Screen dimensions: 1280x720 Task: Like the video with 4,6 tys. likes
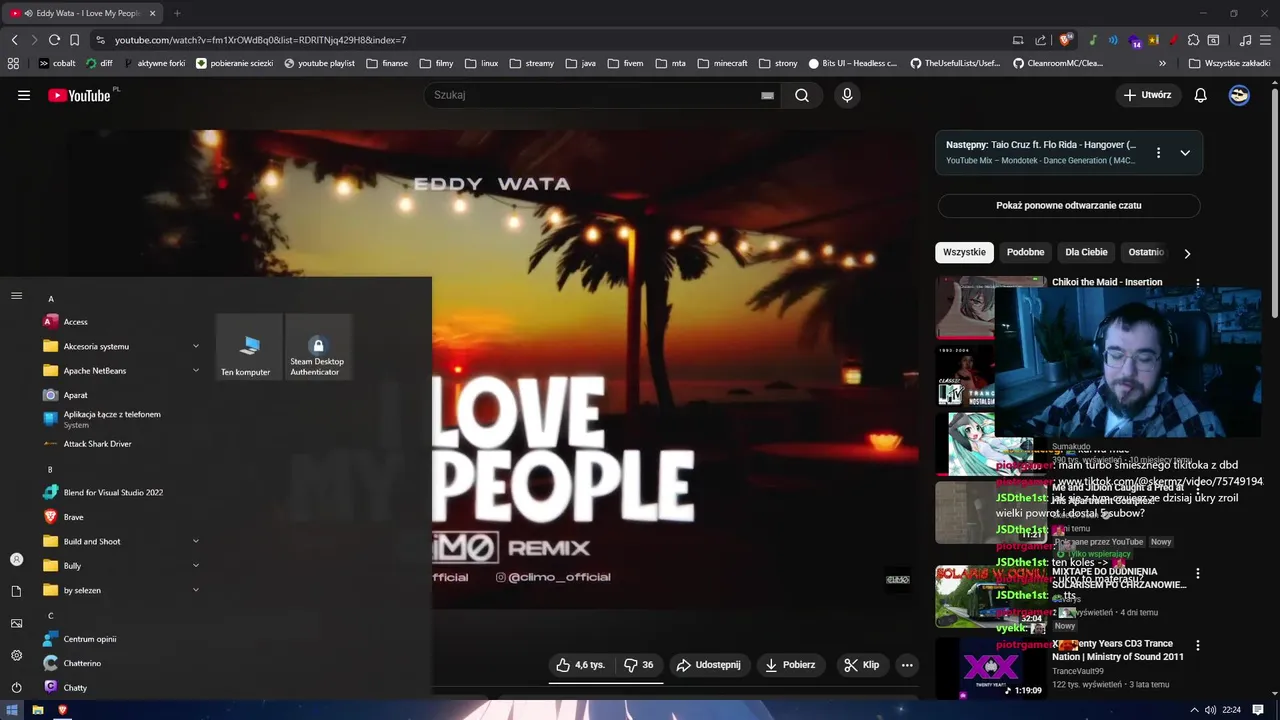click(580, 665)
